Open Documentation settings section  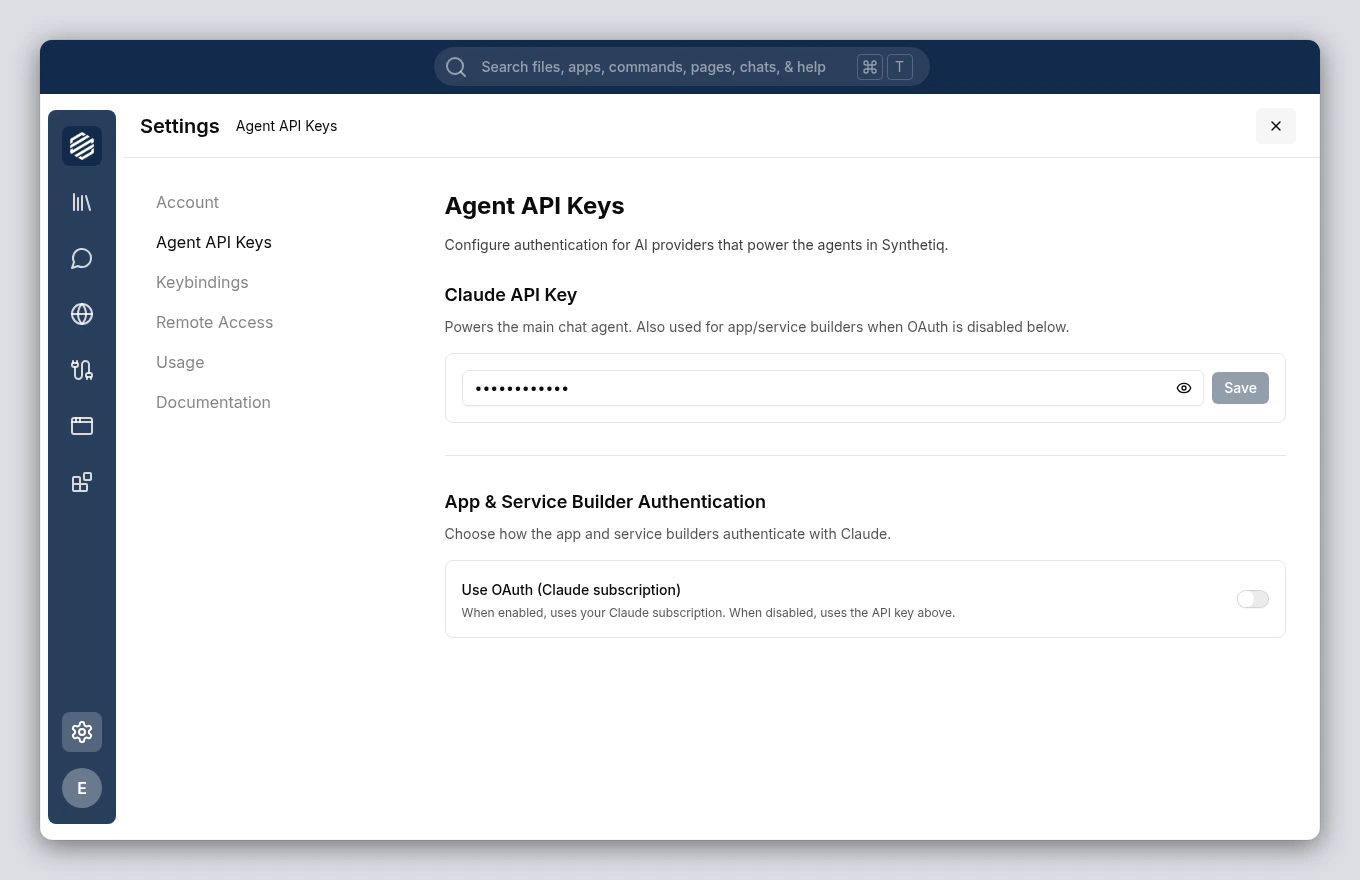213,402
